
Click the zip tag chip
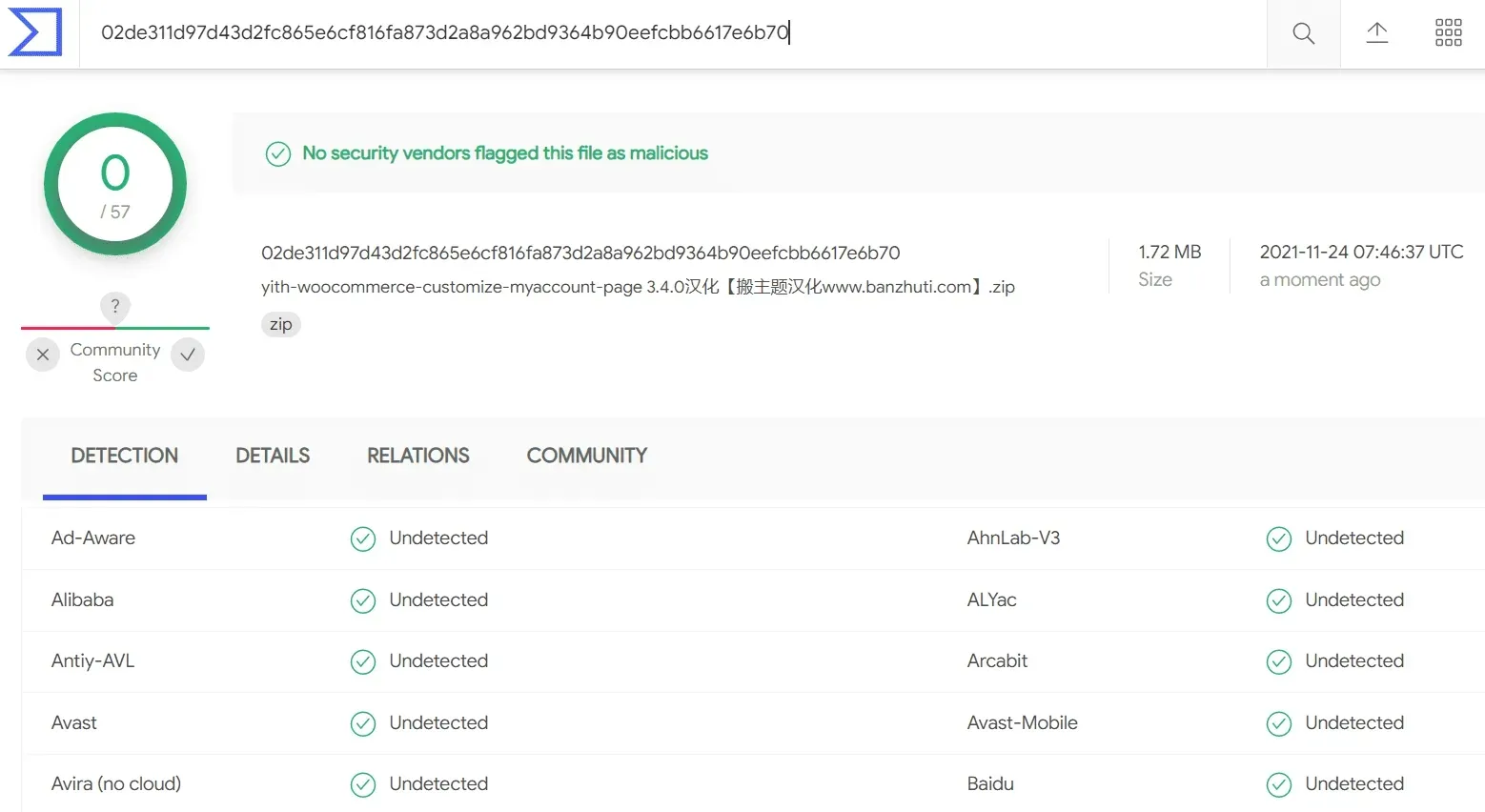(x=280, y=324)
